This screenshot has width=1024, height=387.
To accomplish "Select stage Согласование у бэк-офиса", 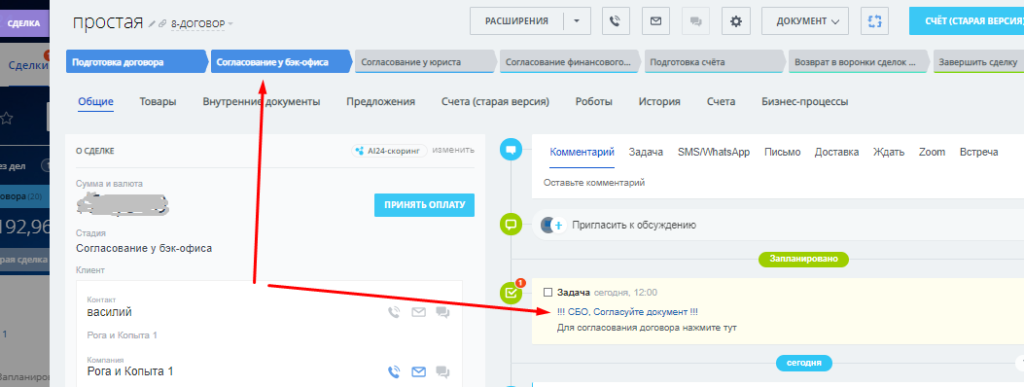I will (280, 63).
